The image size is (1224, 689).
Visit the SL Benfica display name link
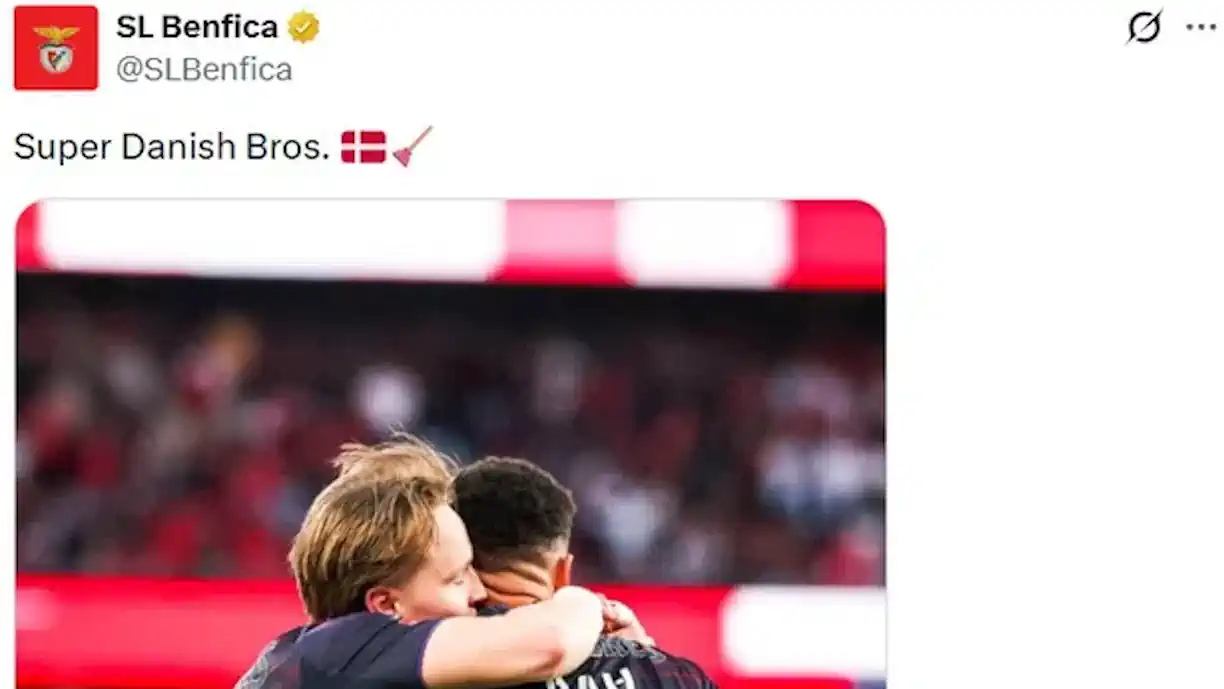pyautogui.click(x=197, y=27)
